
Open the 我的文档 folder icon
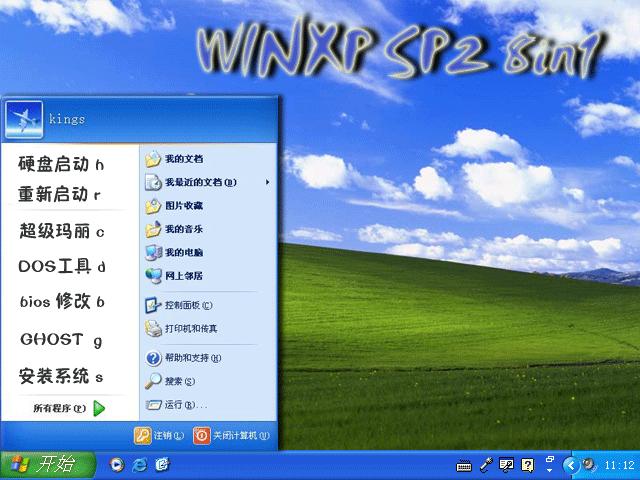pos(153,159)
